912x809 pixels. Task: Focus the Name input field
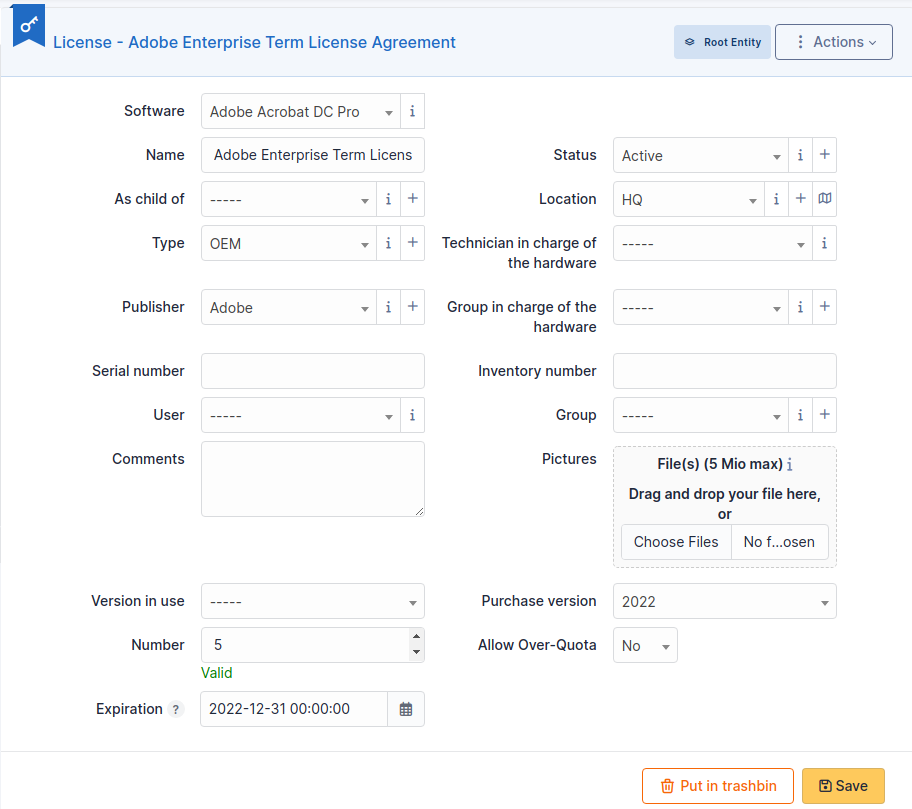coord(313,155)
